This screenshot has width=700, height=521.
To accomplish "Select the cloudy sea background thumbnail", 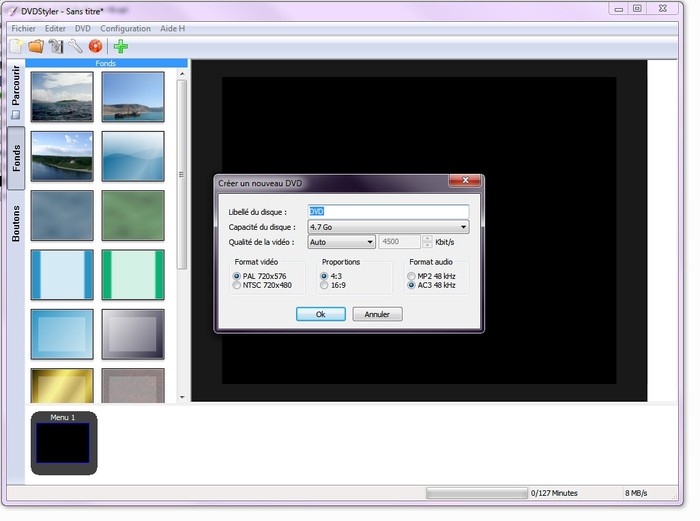I will 62,97.
